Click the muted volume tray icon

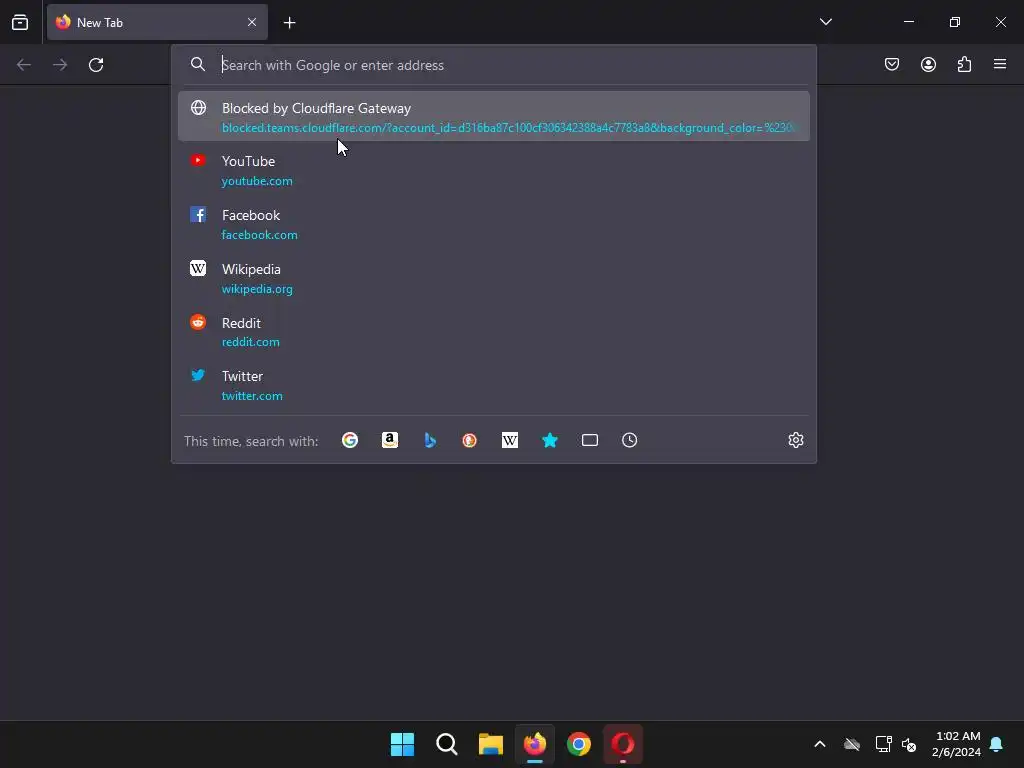909,744
